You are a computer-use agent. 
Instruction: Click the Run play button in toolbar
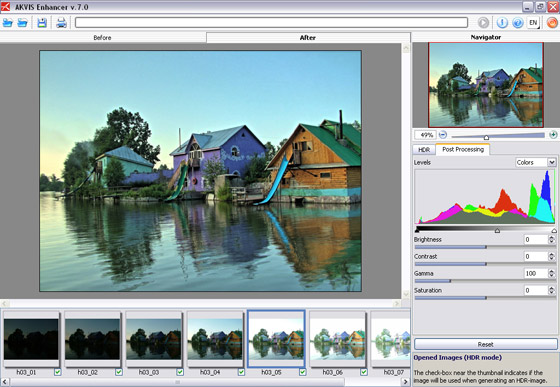(x=483, y=23)
